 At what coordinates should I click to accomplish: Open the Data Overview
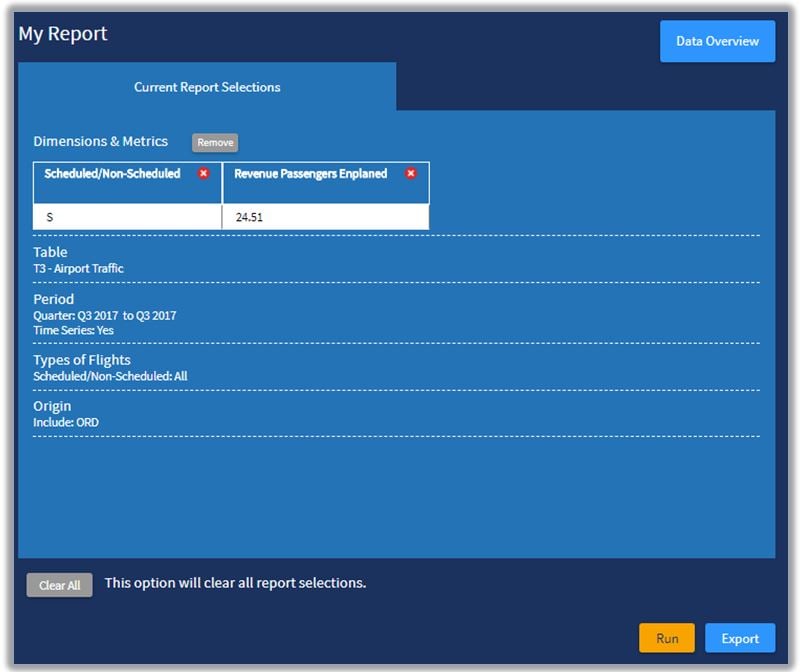717,42
